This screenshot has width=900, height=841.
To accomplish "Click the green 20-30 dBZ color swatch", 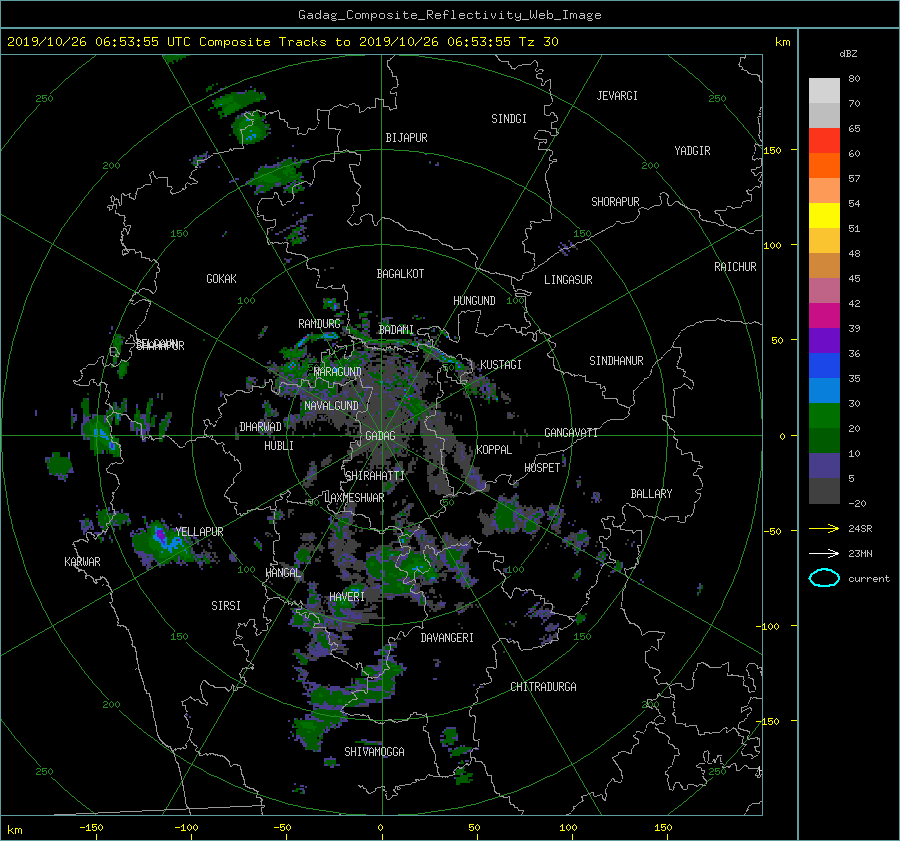I will (x=824, y=416).
